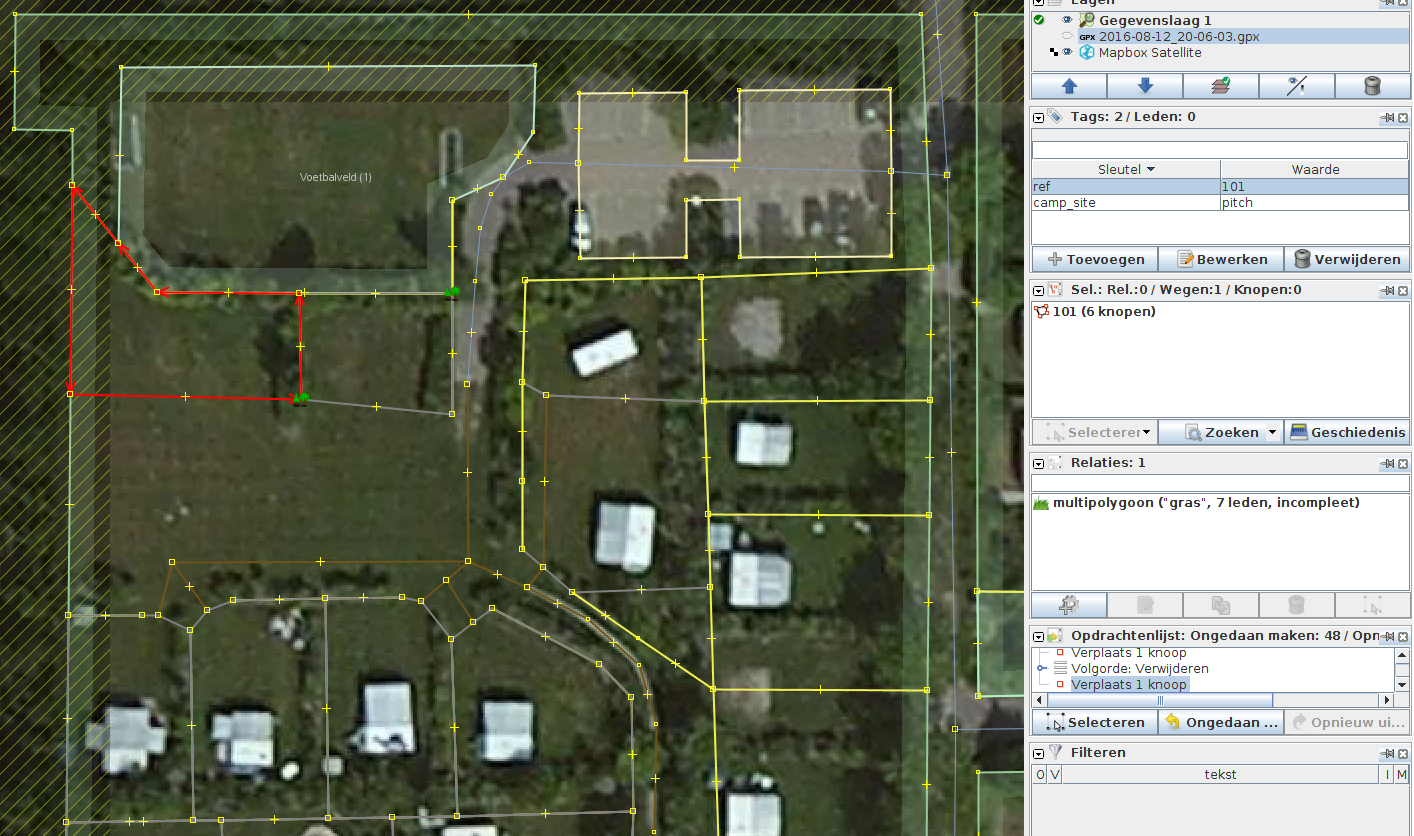
Task: Expand the Volgorde: Verwijderen tree node
Action: (1042, 668)
